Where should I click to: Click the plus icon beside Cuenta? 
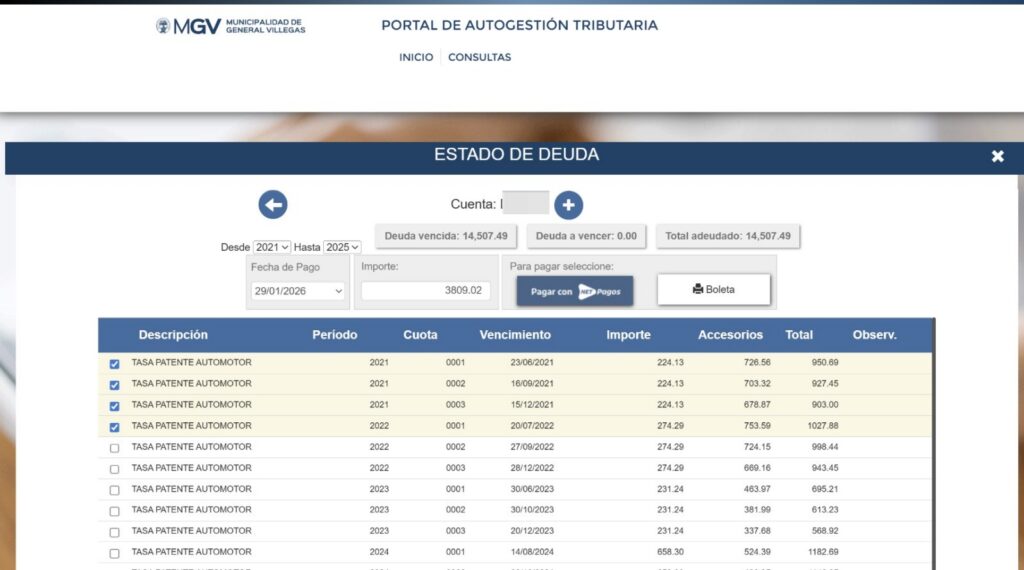tap(568, 205)
